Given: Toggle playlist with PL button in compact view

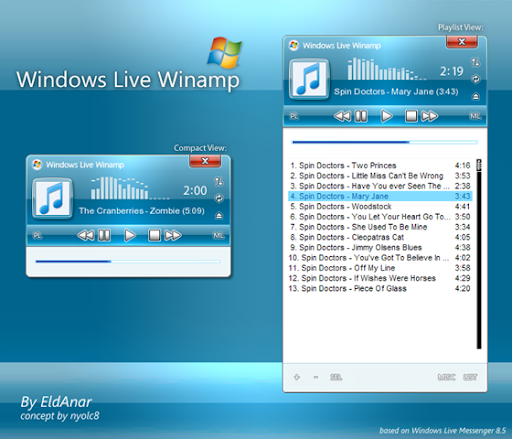Looking at the screenshot, I should (x=37, y=236).
